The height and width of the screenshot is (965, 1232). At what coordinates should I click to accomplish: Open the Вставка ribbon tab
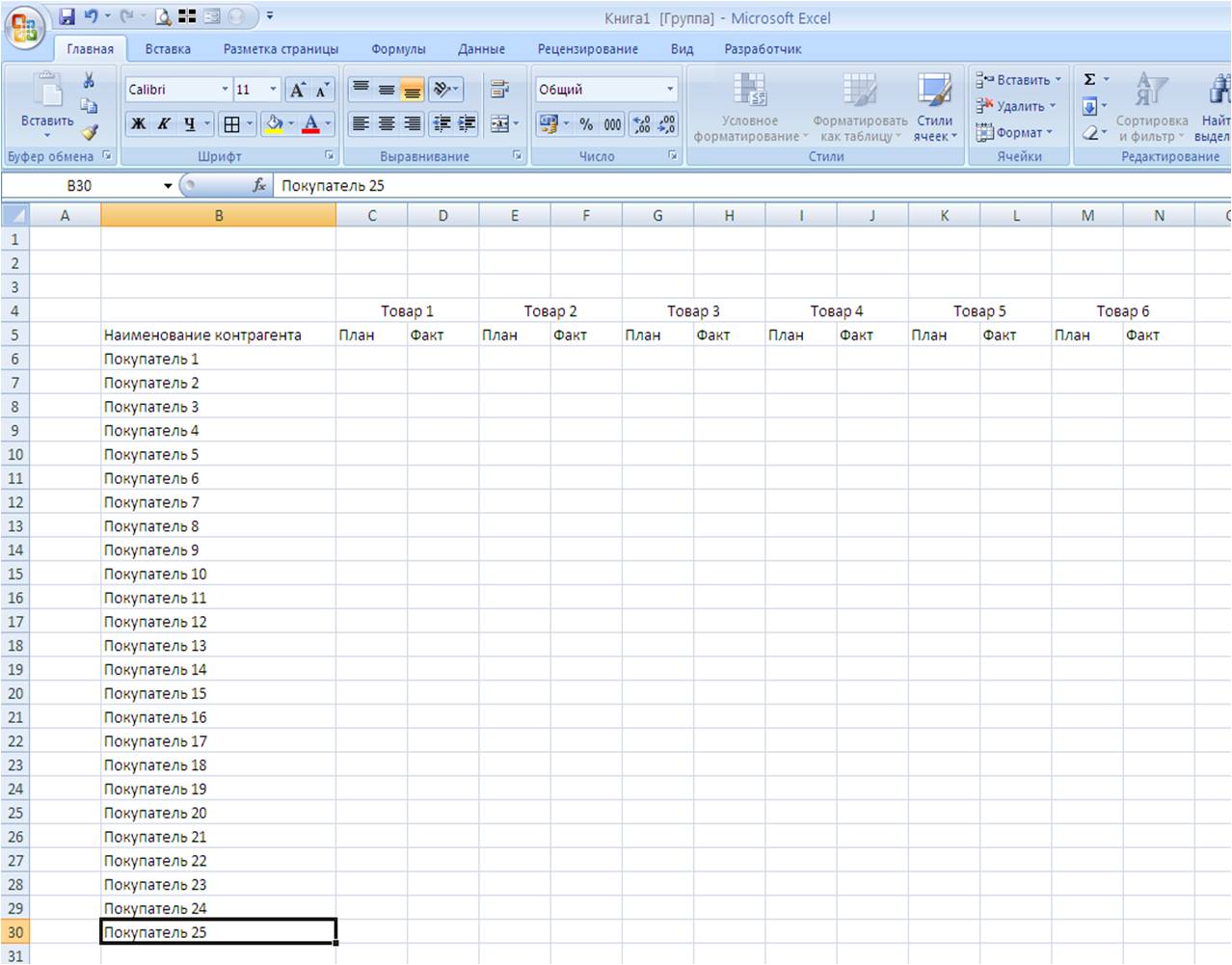(x=168, y=49)
